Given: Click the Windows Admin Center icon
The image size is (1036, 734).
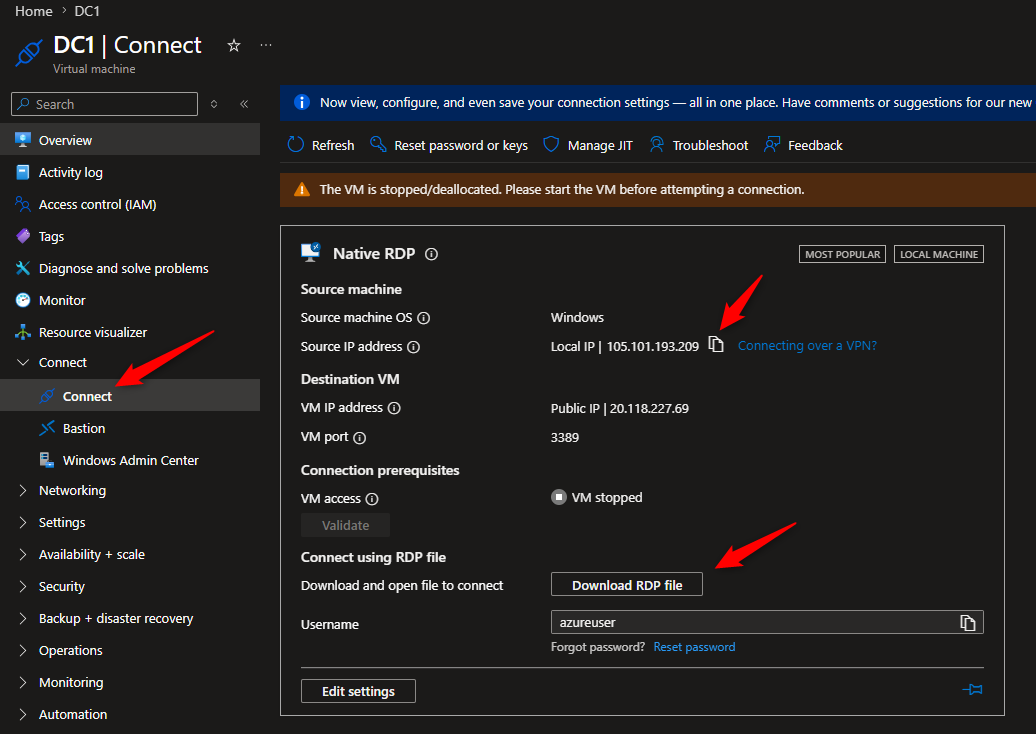Looking at the screenshot, I should (x=47, y=460).
